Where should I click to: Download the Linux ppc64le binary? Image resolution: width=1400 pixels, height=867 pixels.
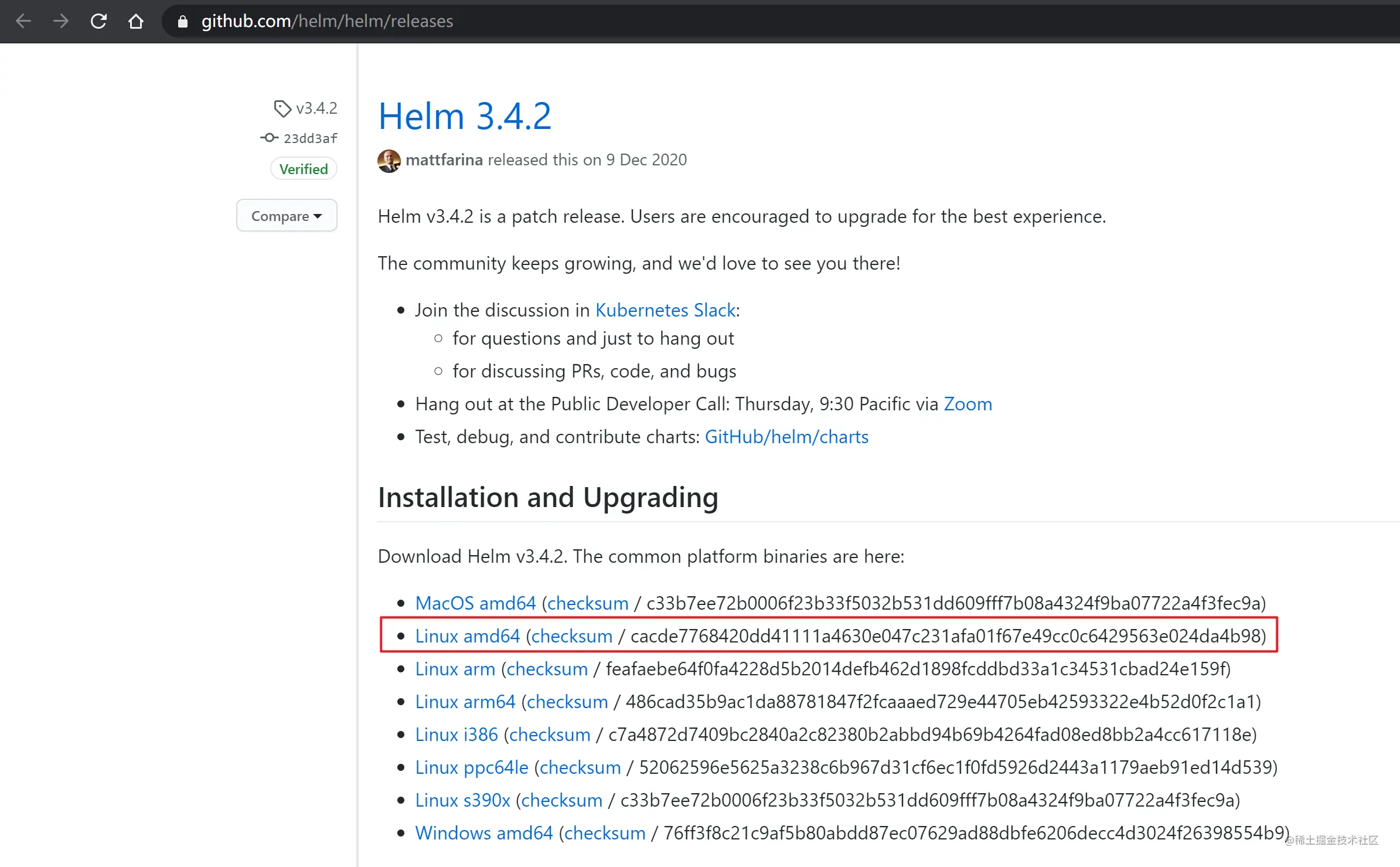point(472,767)
